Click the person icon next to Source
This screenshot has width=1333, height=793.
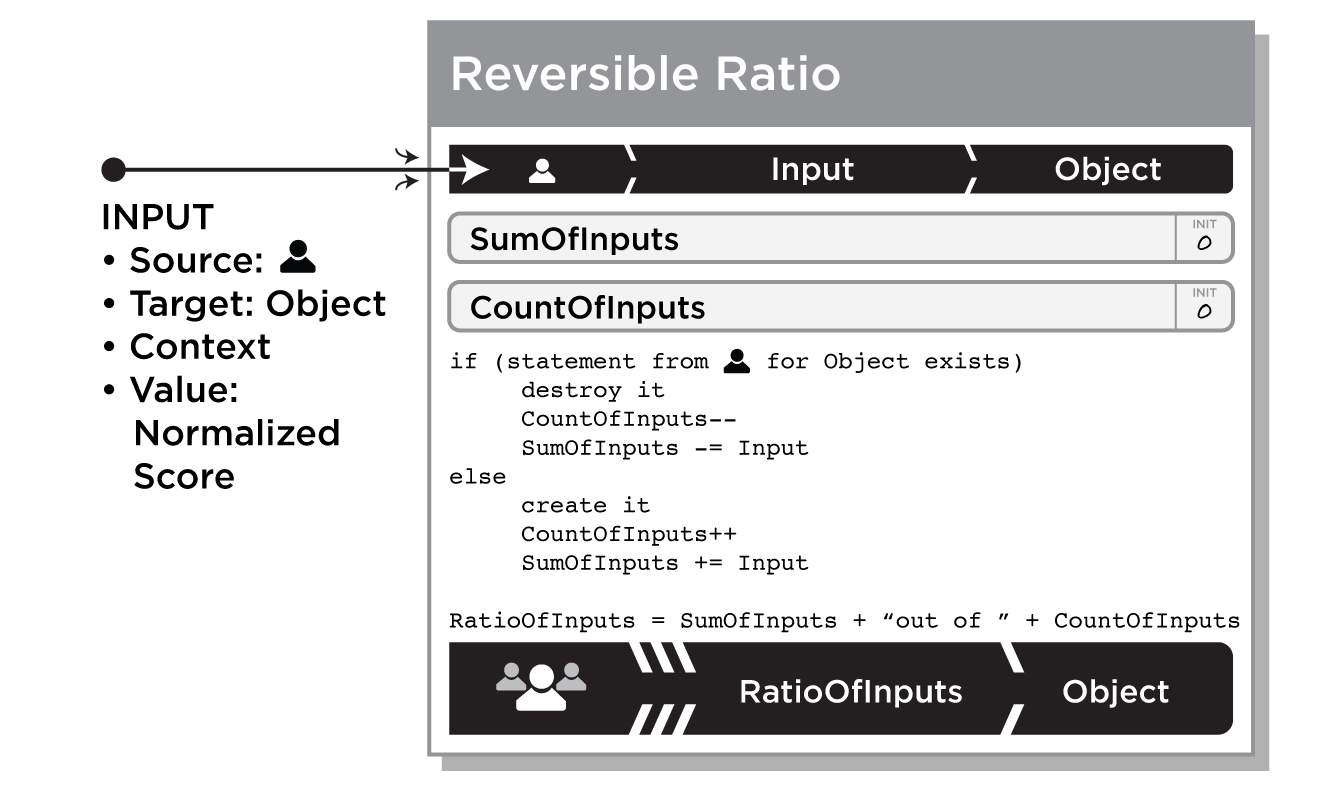pos(298,257)
